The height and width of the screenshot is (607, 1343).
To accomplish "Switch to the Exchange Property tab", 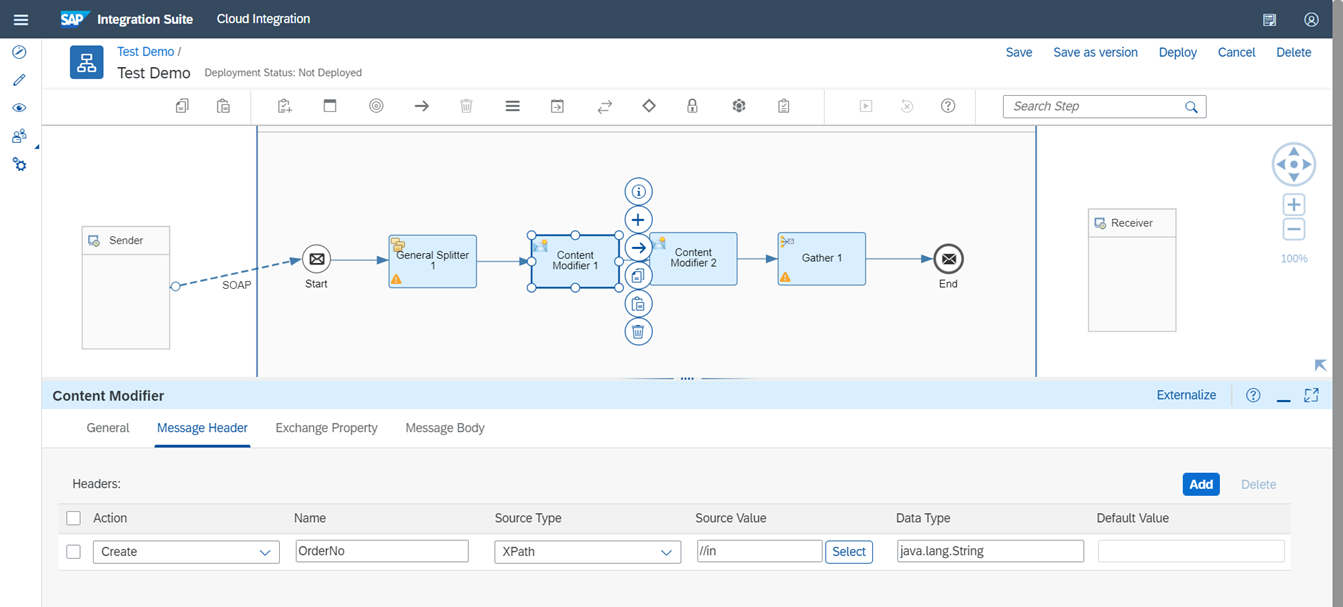I will [x=326, y=427].
